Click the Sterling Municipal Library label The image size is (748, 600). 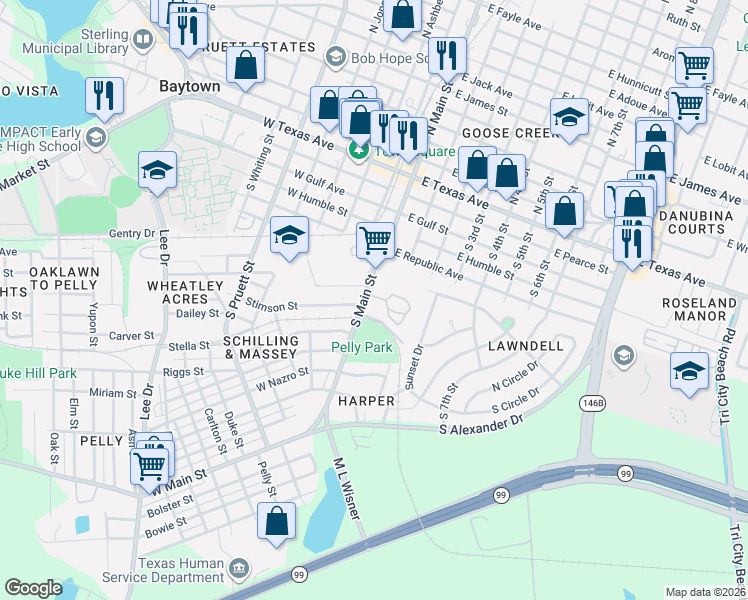pos(75,41)
